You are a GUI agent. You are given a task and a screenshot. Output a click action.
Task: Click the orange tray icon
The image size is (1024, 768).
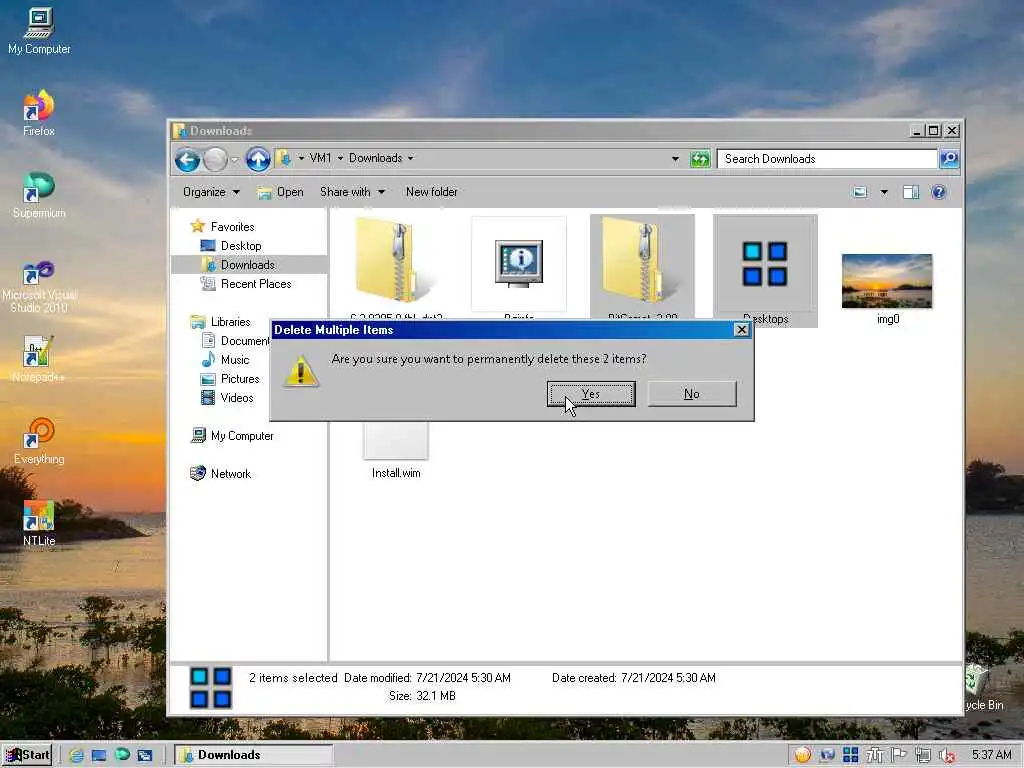[803, 755]
